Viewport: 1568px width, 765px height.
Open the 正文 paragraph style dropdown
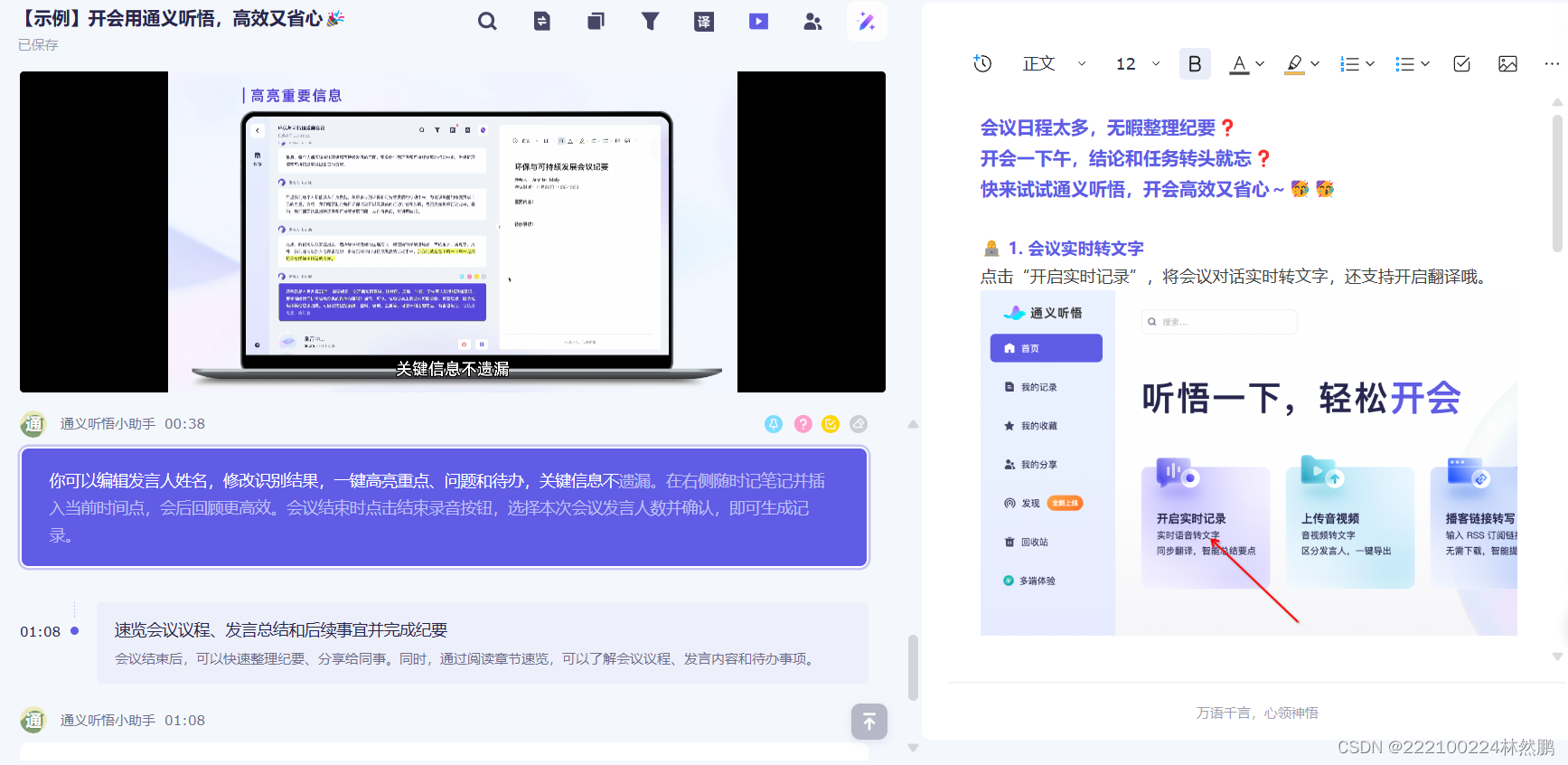click(x=1054, y=63)
